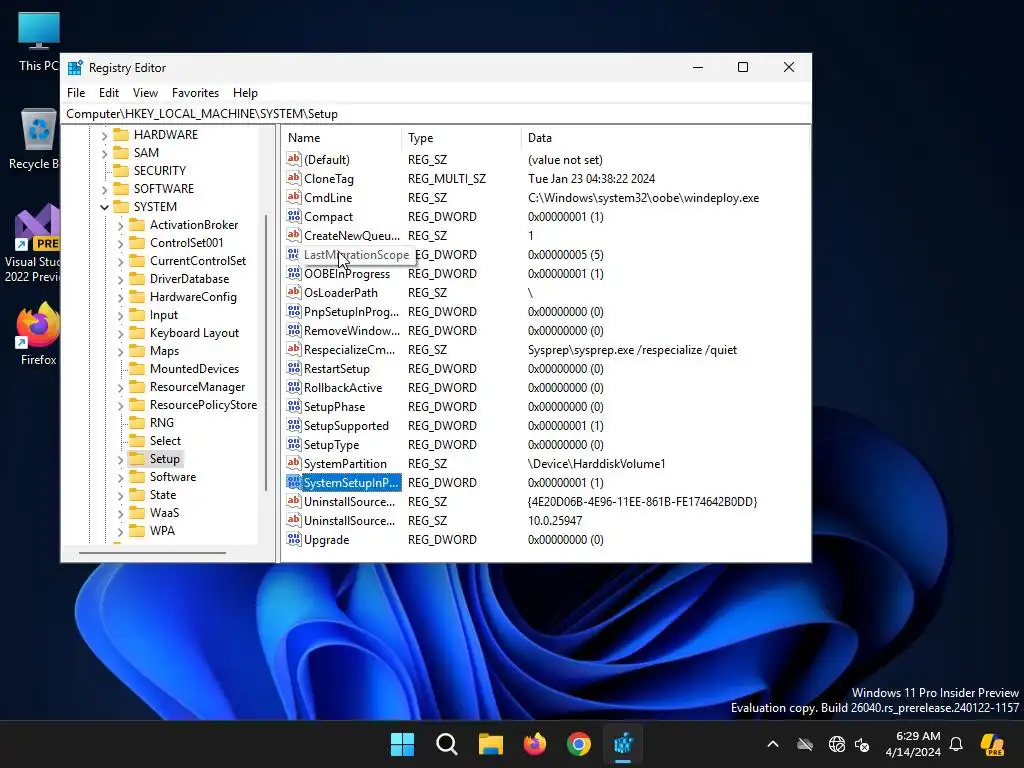The width and height of the screenshot is (1024, 768).
Task: Click the muted volume tray icon
Action: (862, 744)
